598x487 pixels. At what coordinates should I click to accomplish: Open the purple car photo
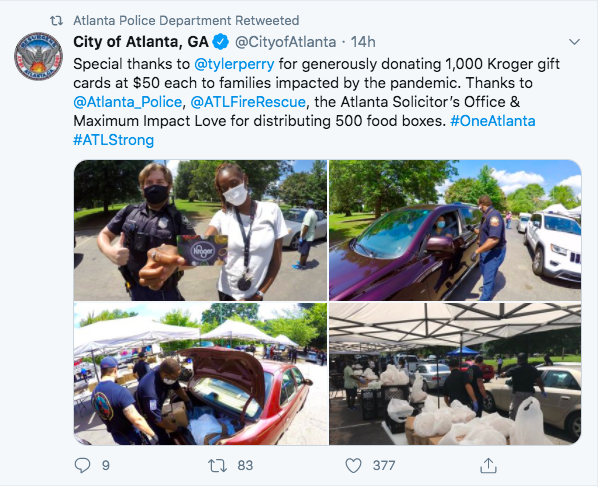click(x=455, y=230)
